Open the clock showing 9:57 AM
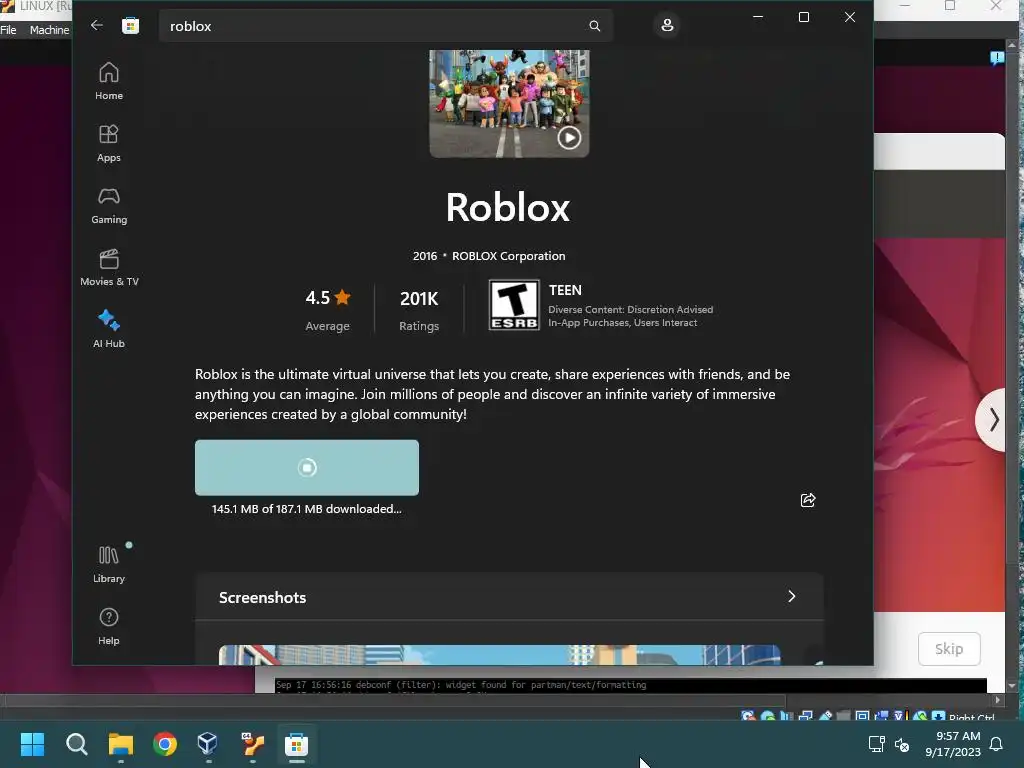This screenshot has height=768, width=1024. pyautogui.click(x=952, y=744)
